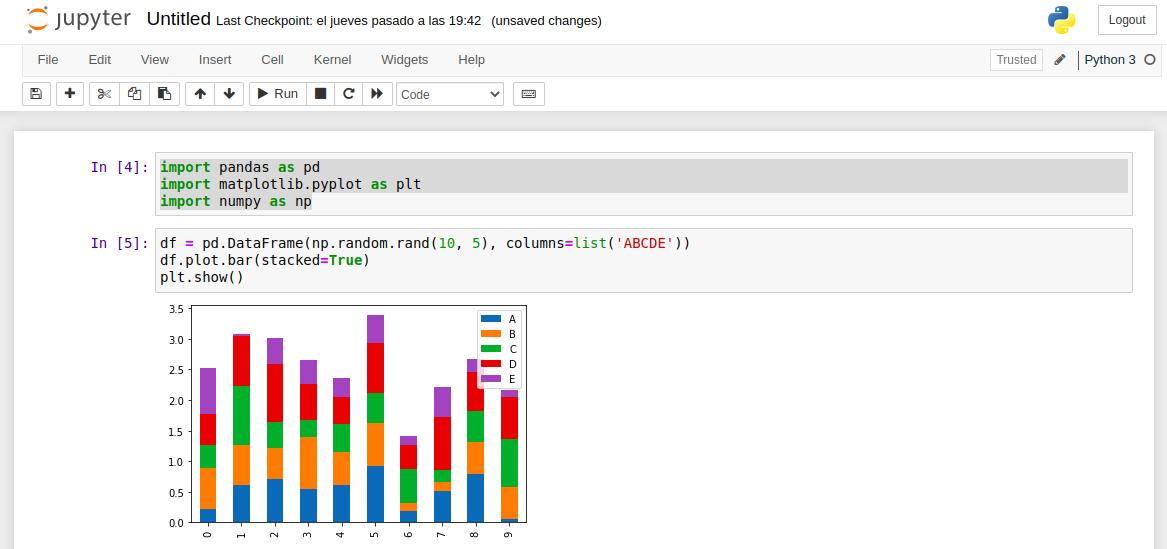Toggle the Trusted notebook indicator

tap(1016, 60)
